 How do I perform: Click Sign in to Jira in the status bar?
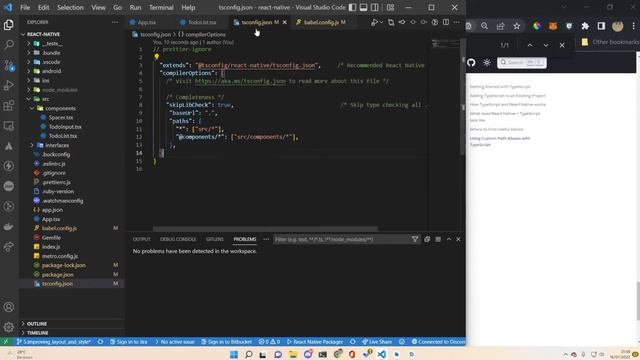tap(128, 342)
